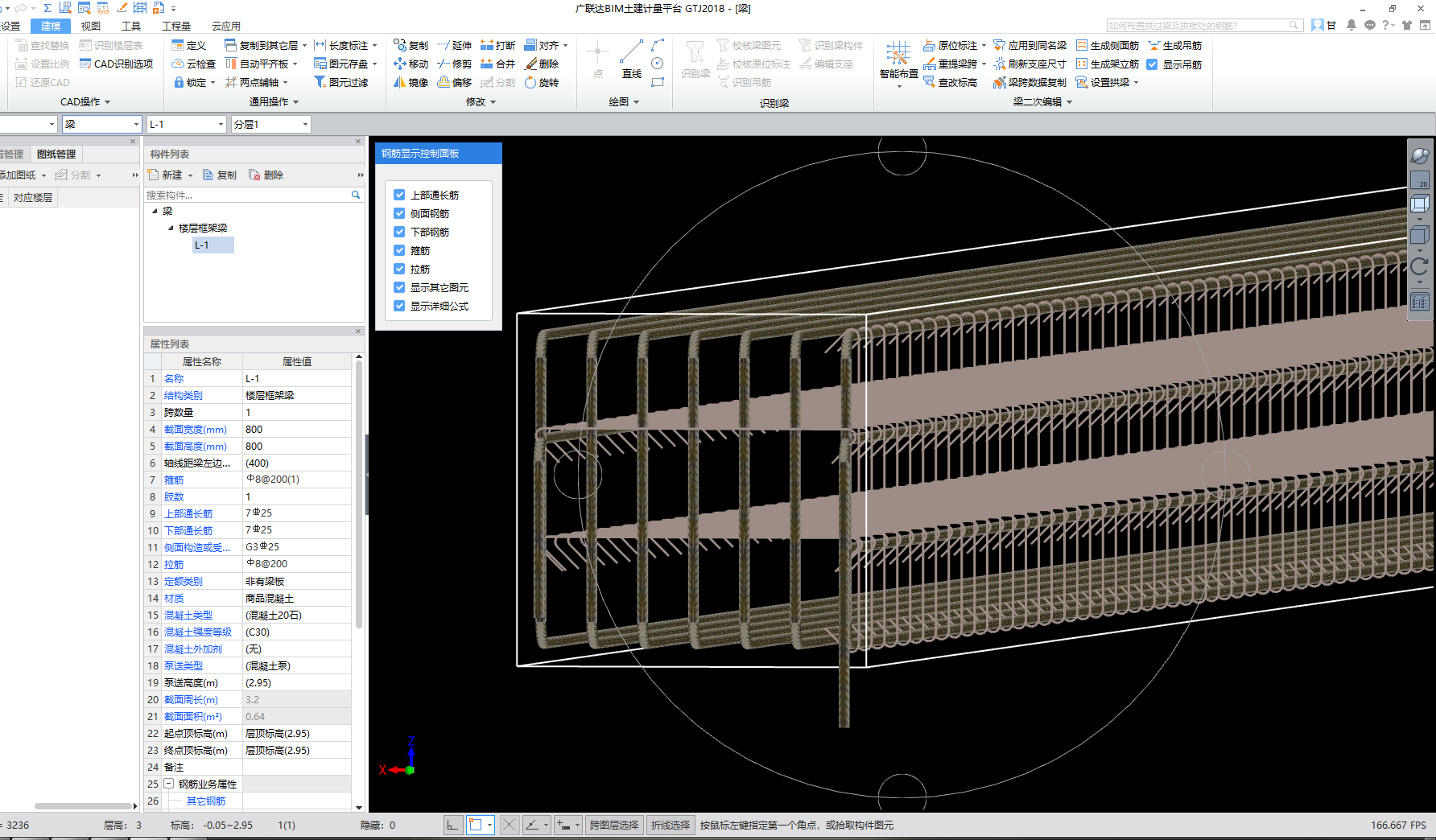Click 复制 button in component list
Viewport: 1436px width, 840px height.
click(x=220, y=175)
